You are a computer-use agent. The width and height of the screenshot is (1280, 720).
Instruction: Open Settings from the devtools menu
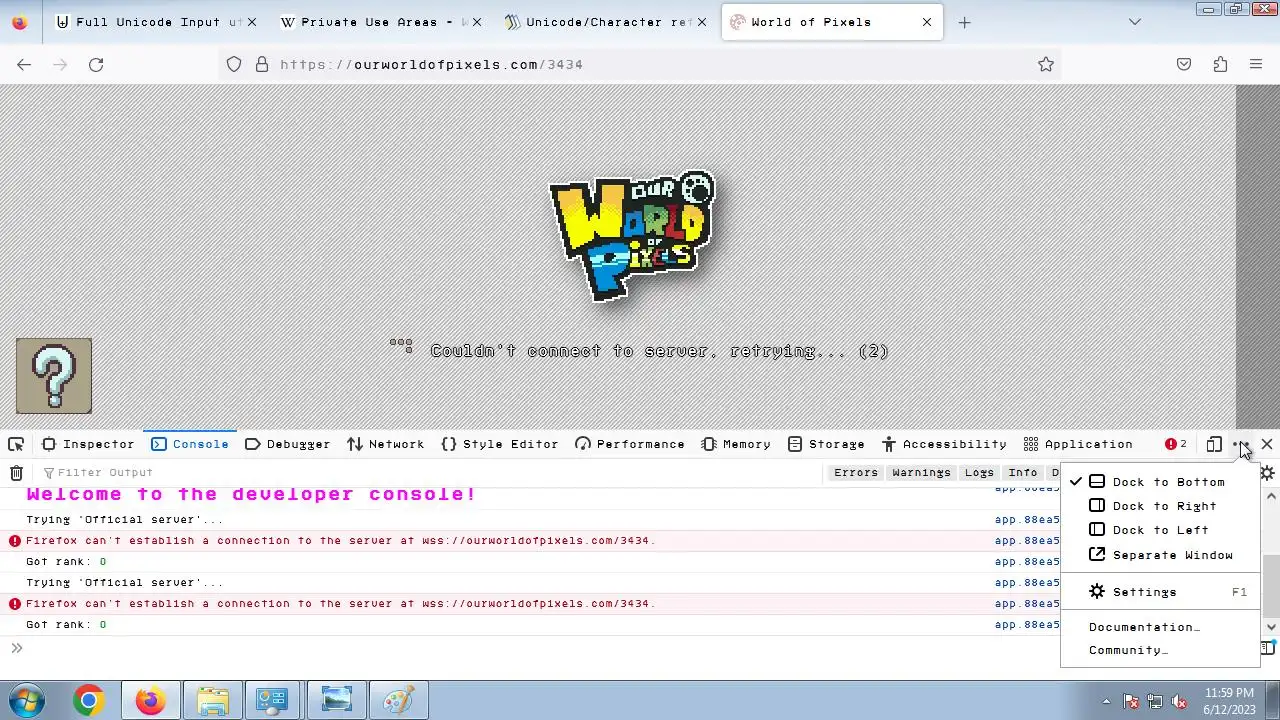point(1160,592)
